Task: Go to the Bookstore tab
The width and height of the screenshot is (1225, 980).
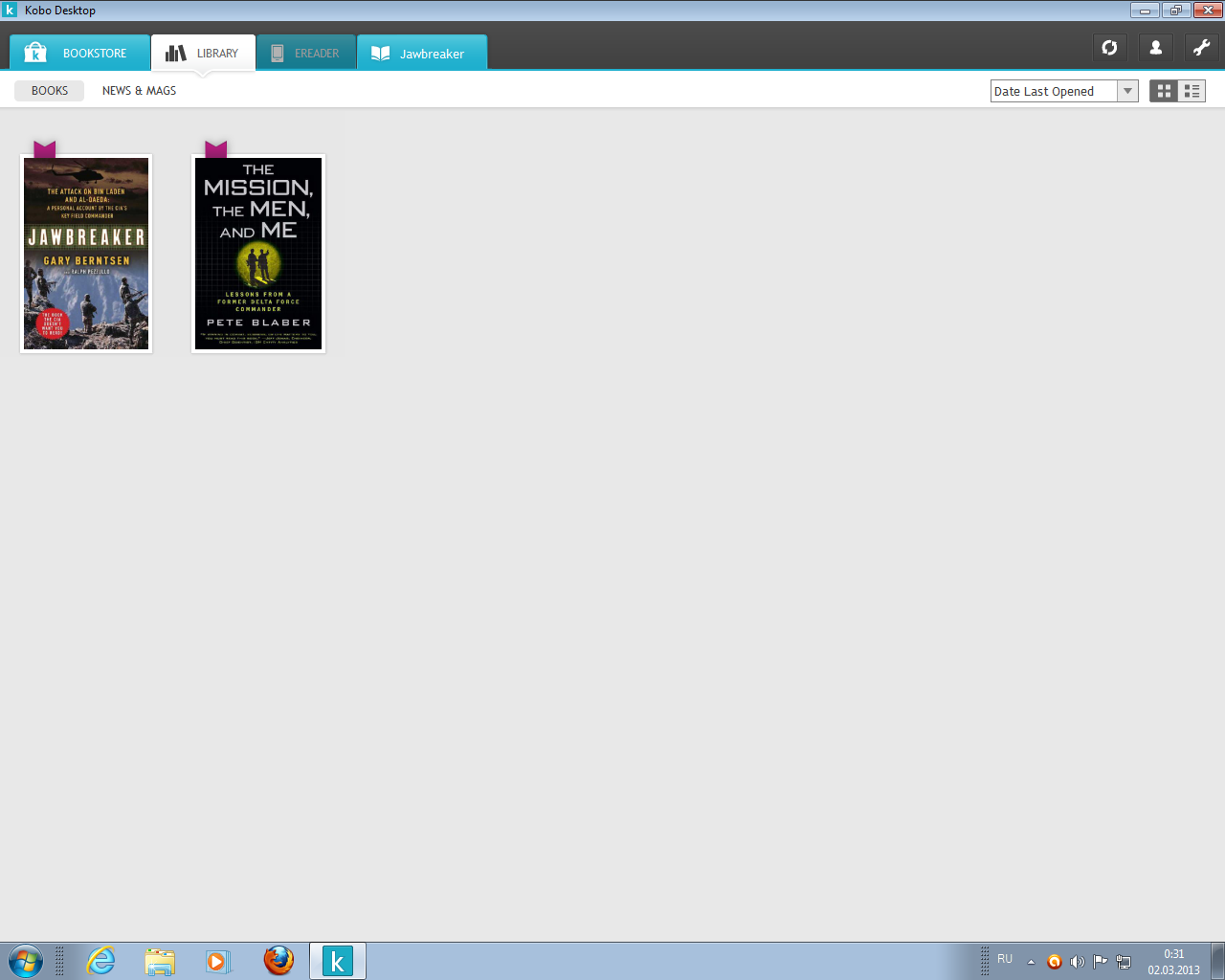Action: pos(80,54)
